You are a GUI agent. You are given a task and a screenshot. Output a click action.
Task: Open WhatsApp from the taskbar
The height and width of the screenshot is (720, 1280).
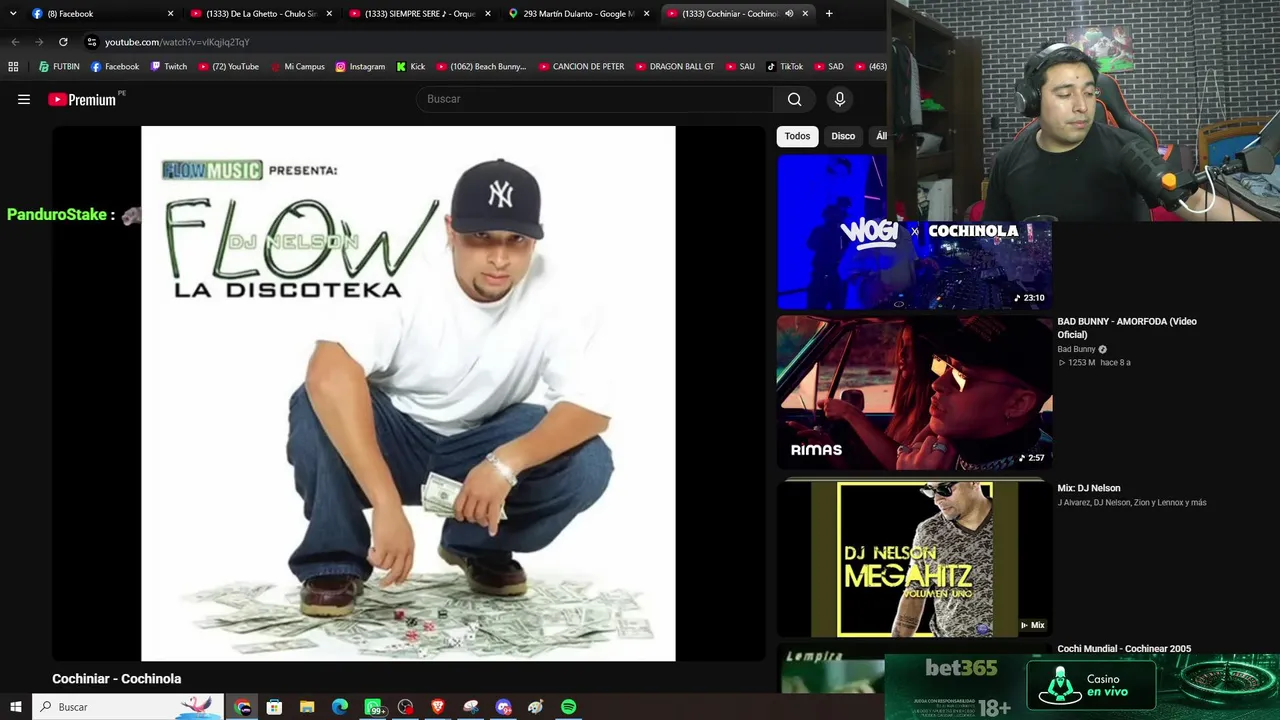373,707
